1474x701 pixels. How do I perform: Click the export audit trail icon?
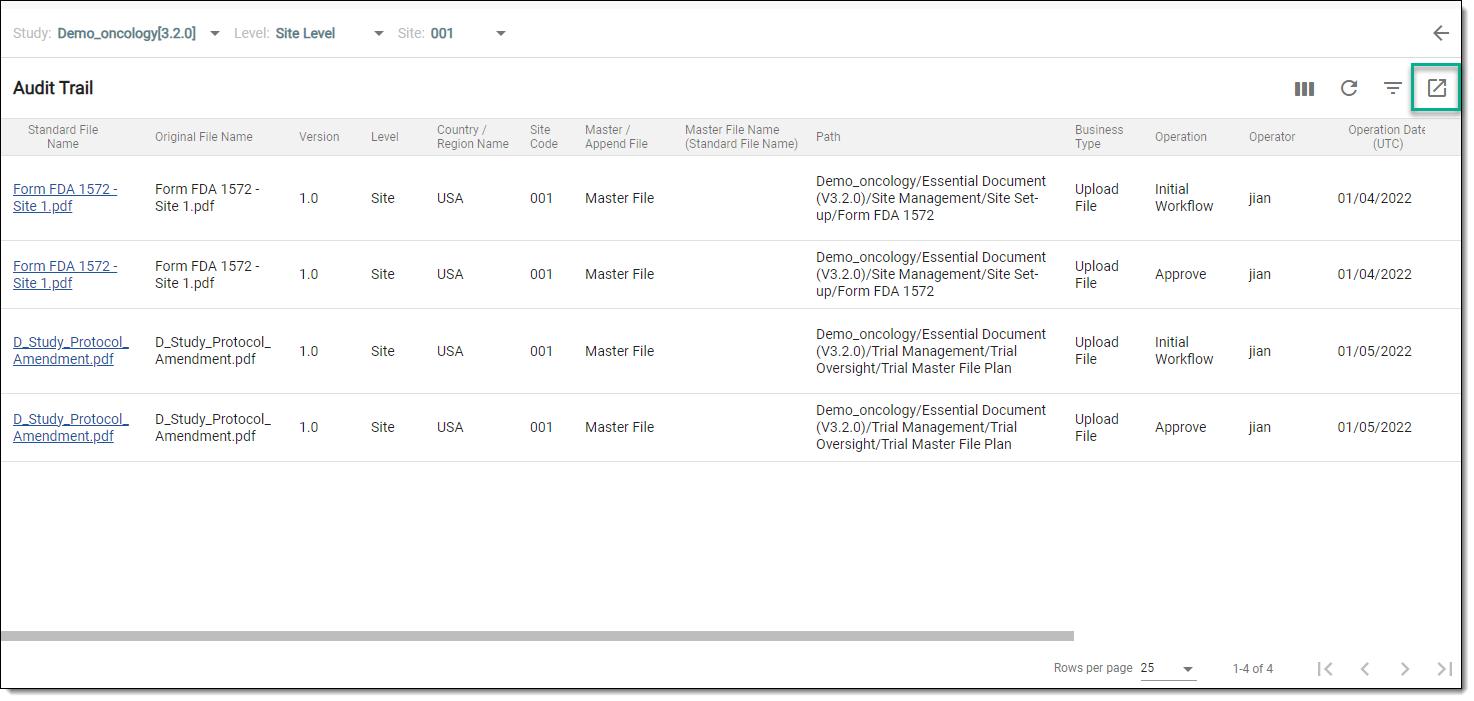(x=1437, y=88)
